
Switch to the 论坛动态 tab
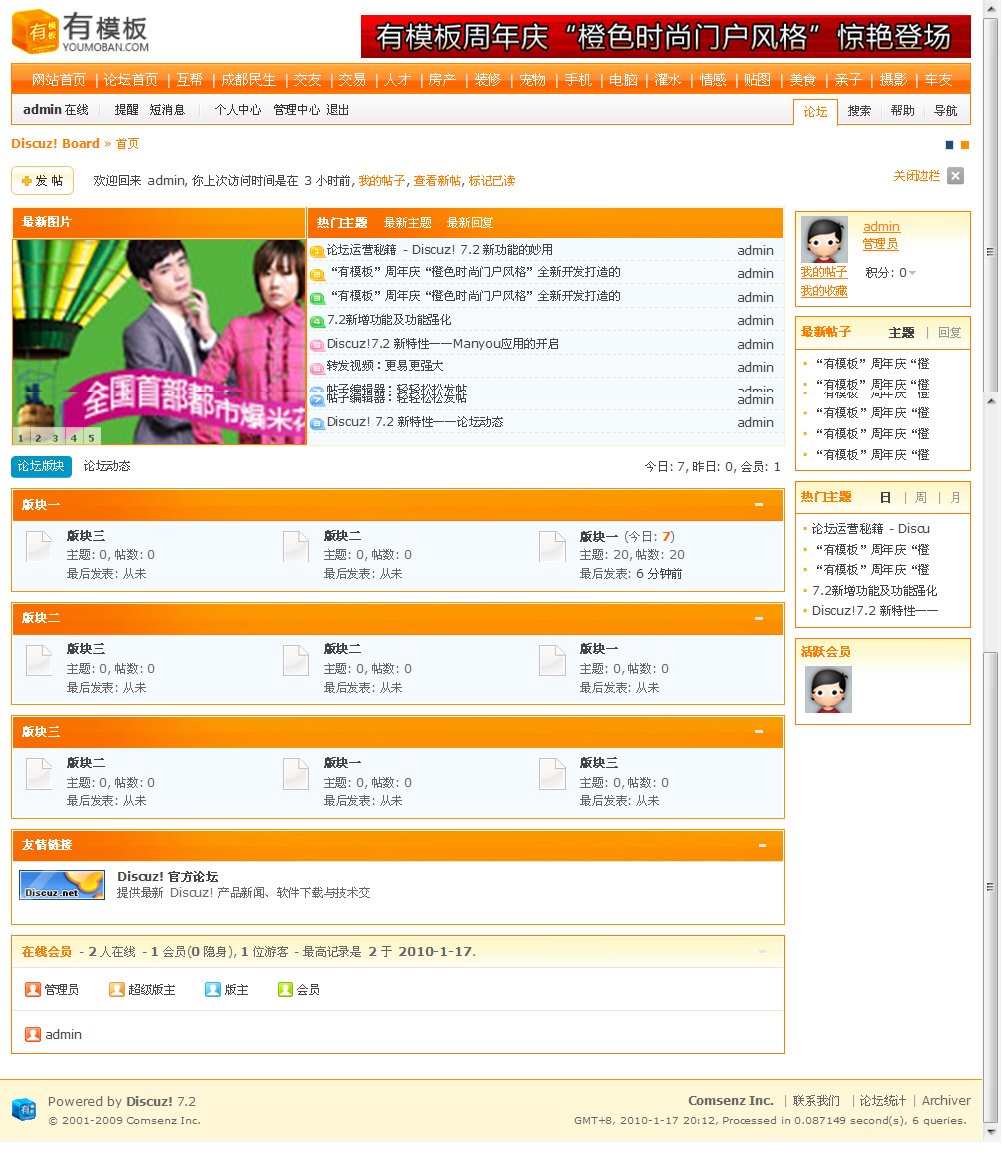click(107, 466)
